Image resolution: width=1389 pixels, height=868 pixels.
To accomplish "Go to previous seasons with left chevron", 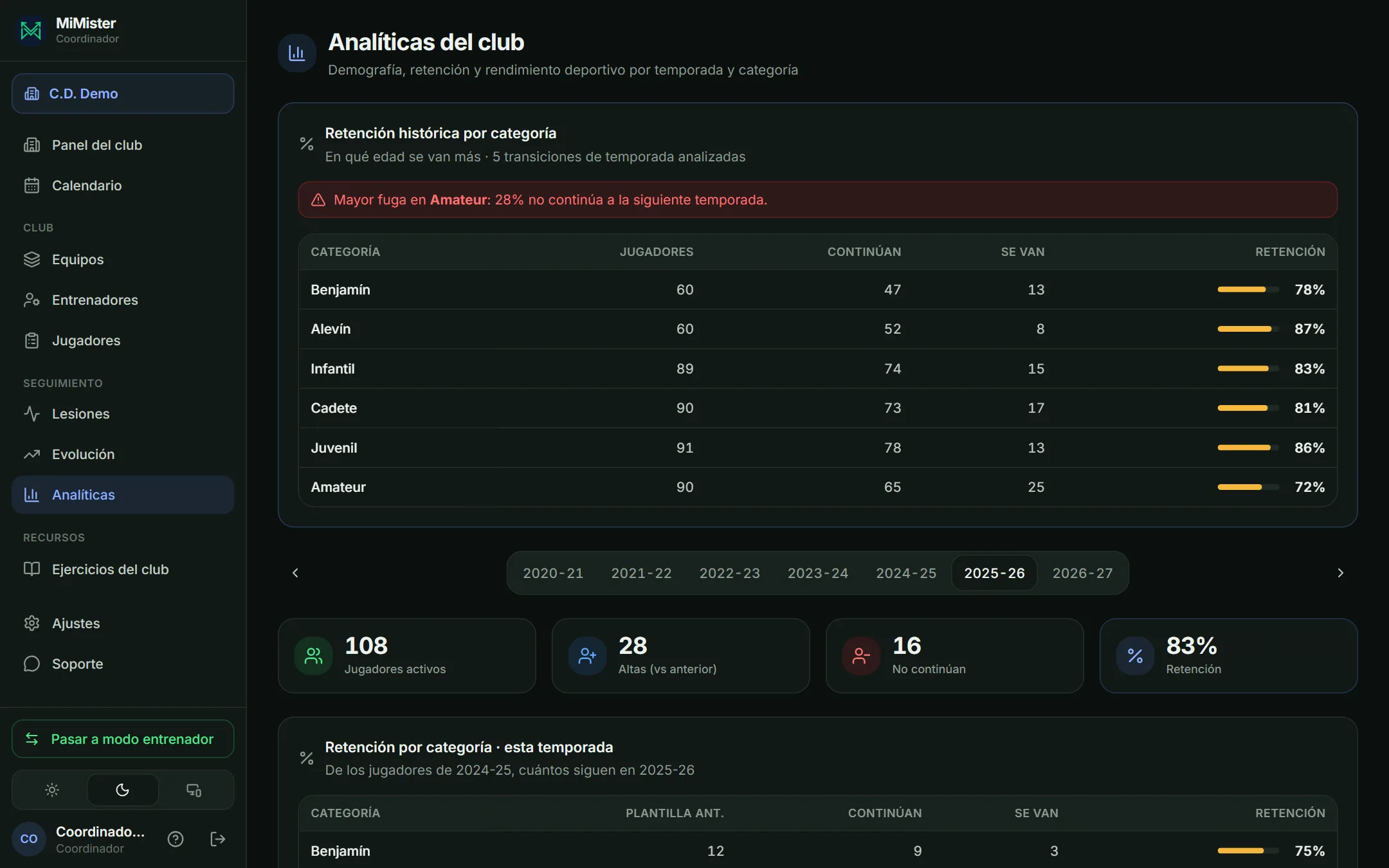I will pos(295,573).
